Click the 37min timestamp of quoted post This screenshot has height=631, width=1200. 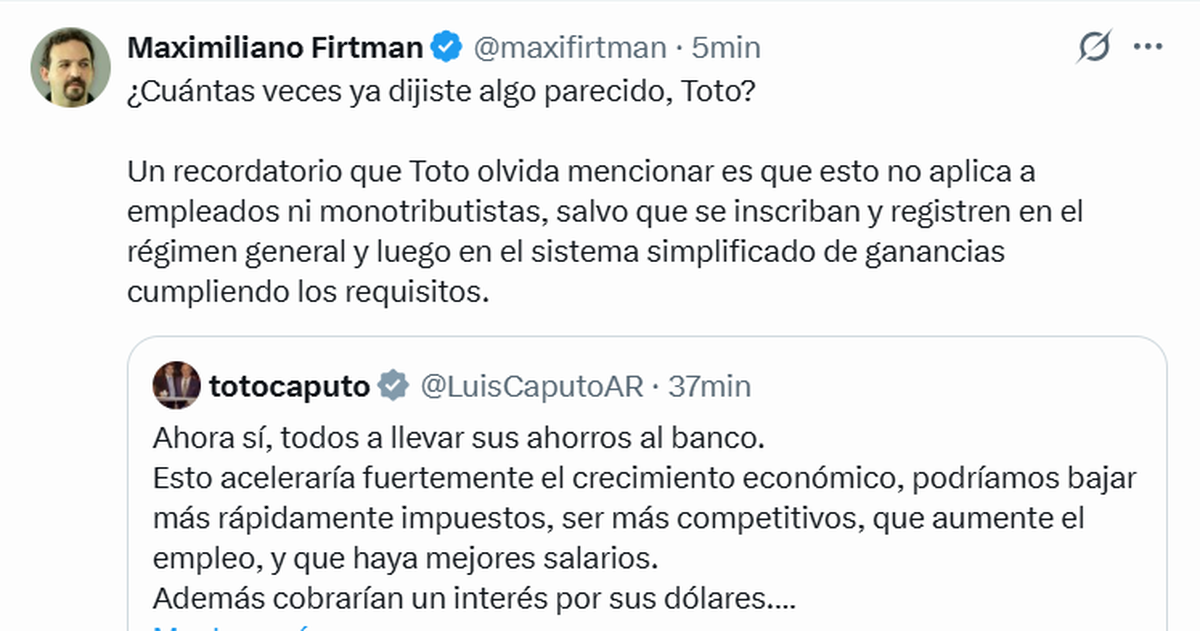click(710, 386)
